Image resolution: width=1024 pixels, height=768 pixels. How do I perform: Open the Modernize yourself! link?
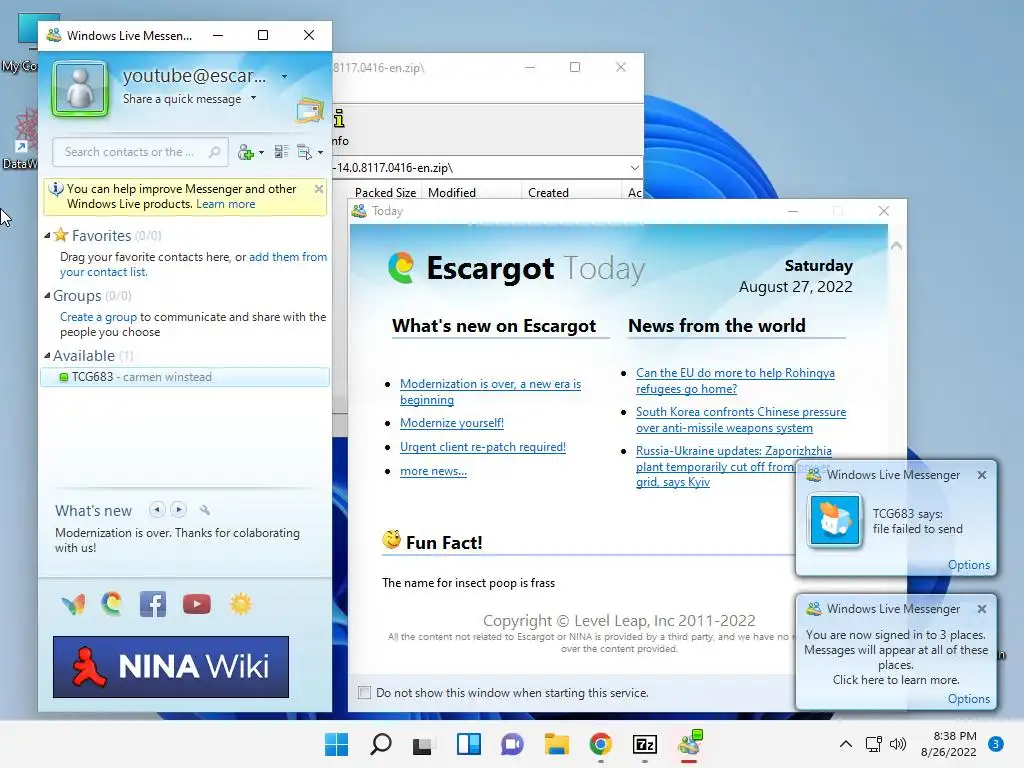(452, 423)
